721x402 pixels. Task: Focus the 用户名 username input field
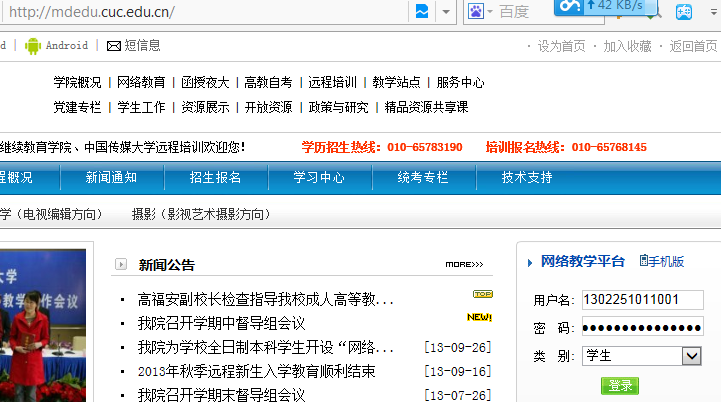(x=642, y=299)
